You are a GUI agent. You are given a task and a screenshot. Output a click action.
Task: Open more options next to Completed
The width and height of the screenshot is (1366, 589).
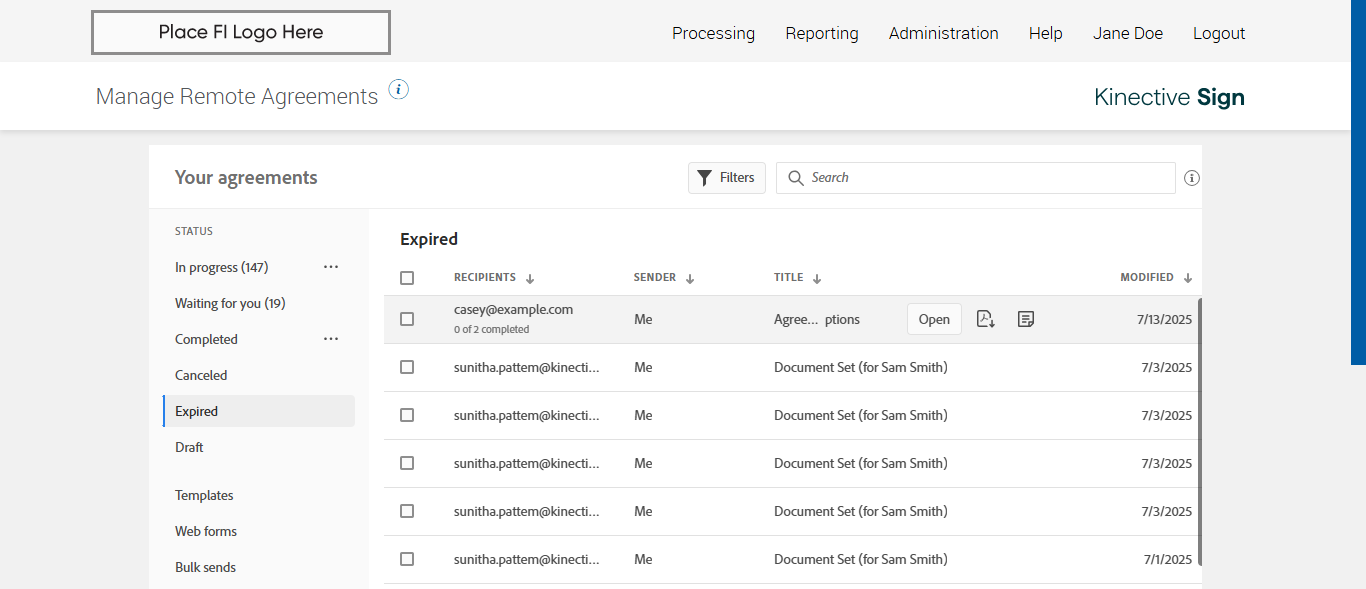pyautogui.click(x=331, y=339)
